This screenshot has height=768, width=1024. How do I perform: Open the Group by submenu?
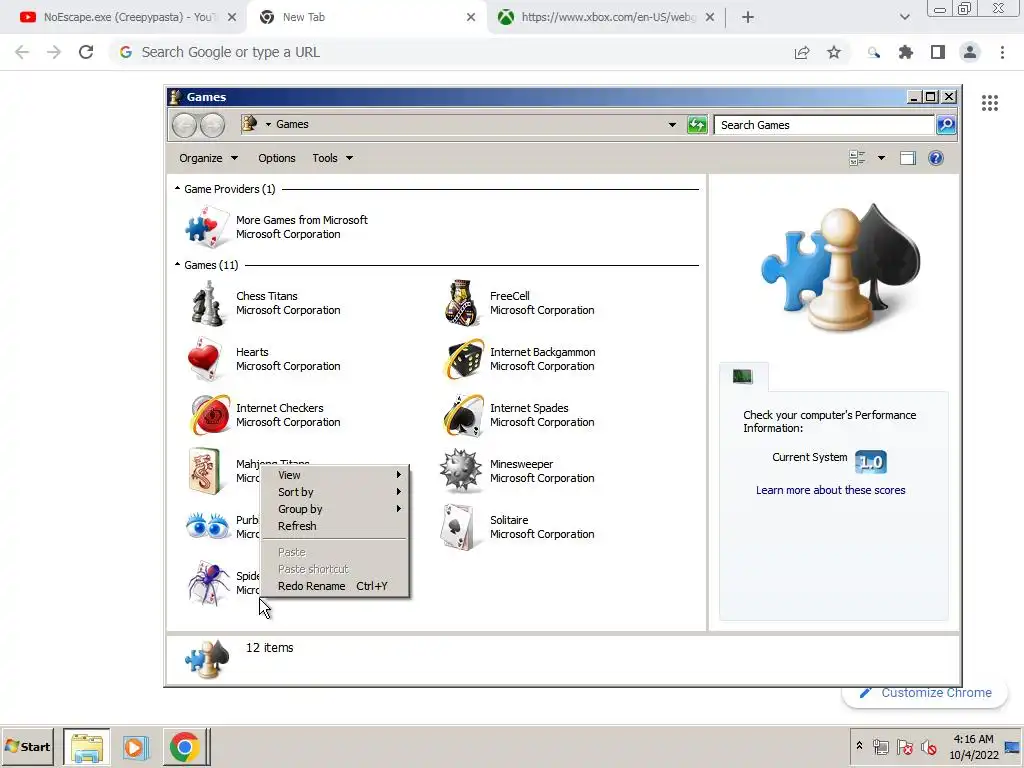coord(335,509)
